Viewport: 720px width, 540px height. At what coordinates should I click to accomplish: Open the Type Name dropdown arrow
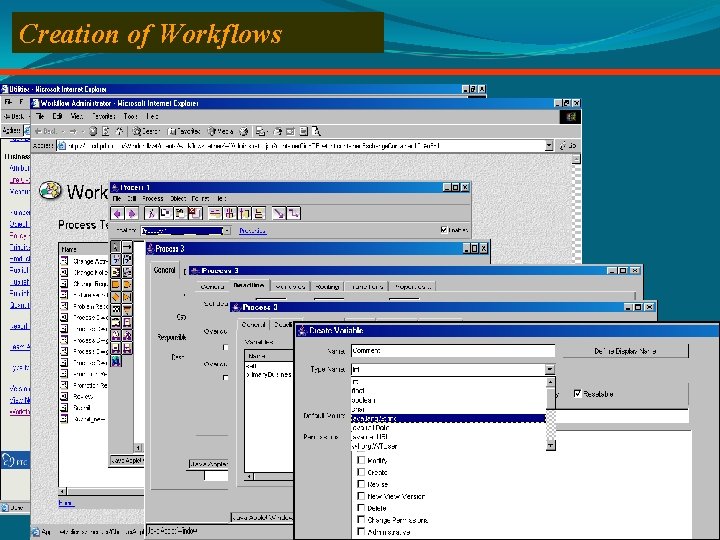pyautogui.click(x=550, y=369)
